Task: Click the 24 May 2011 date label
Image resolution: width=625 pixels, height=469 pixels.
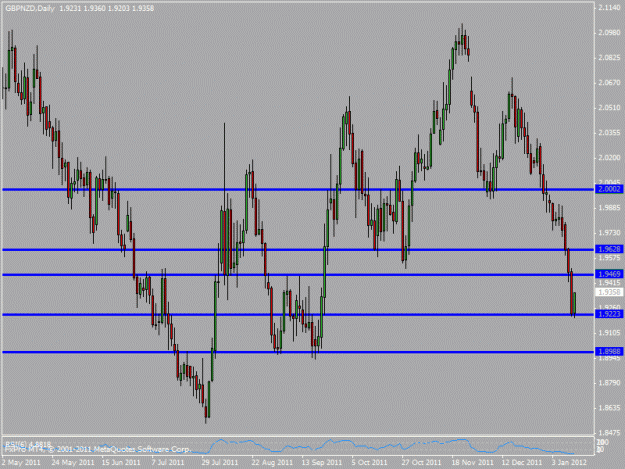Action: [x=73, y=463]
